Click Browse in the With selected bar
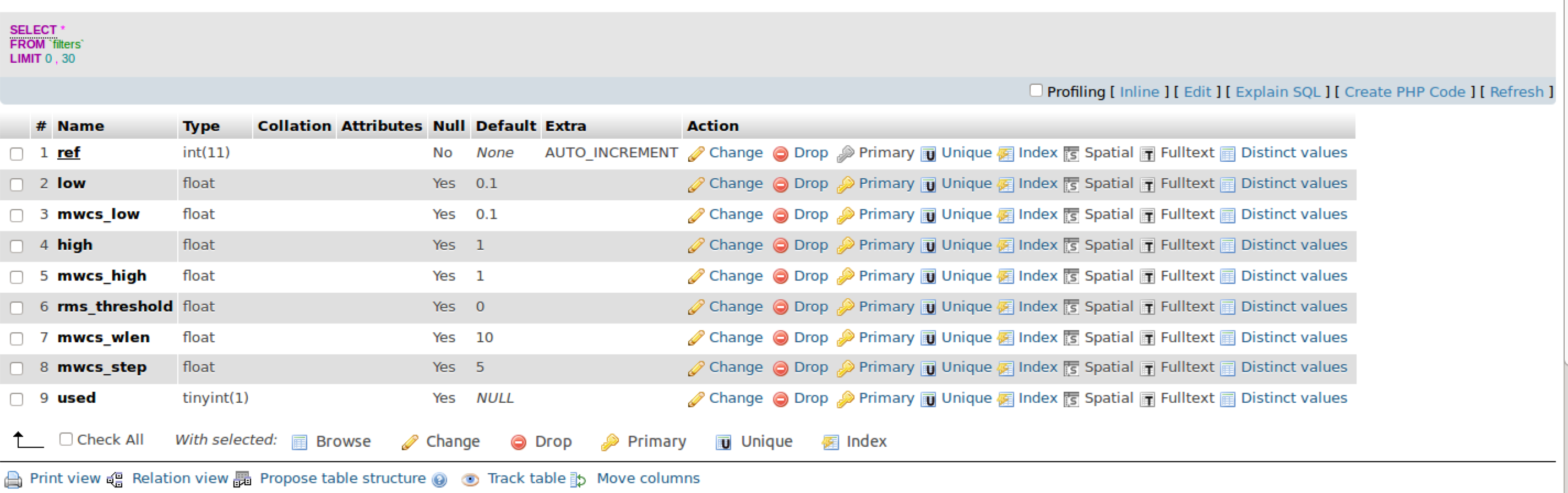 342,441
